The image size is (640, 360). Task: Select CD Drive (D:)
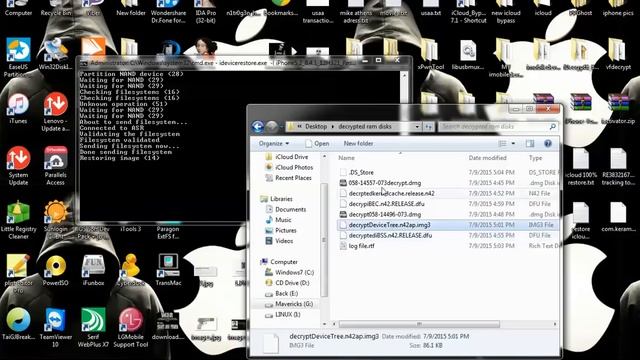coord(287,283)
